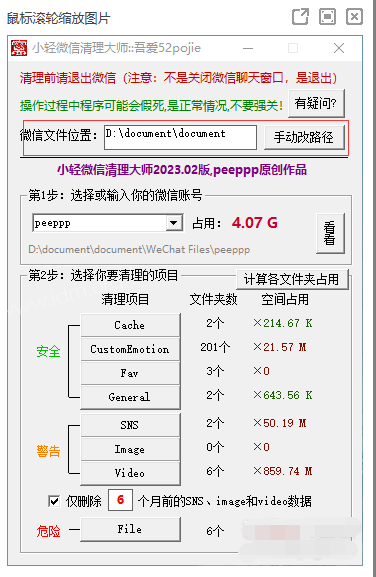The height and width of the screenshot is (577, 376).
Task: Click the green 安全 label
Action: 48,351
